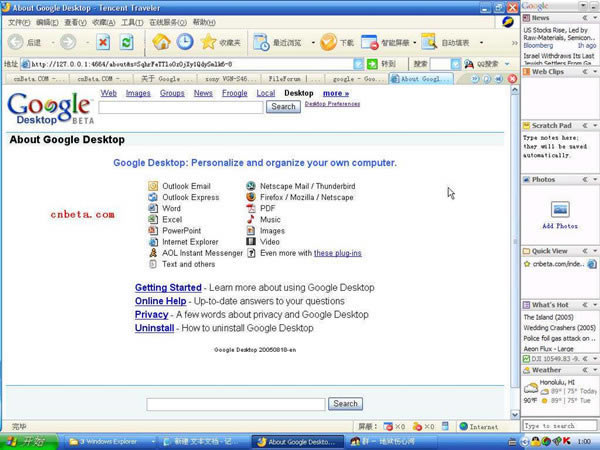Click the sidebar Type to search box
Viewport: 600px width, 450px height.
pos(559,426)
